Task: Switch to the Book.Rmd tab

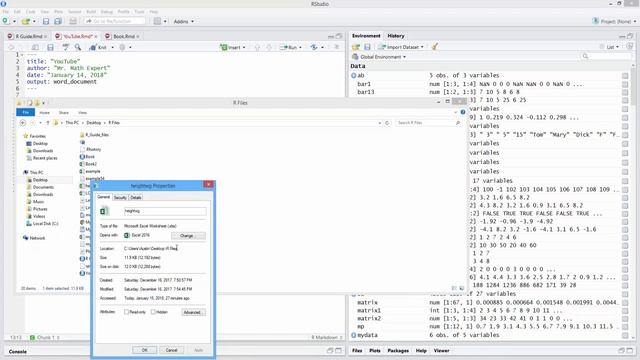Action: coord(124,36)
